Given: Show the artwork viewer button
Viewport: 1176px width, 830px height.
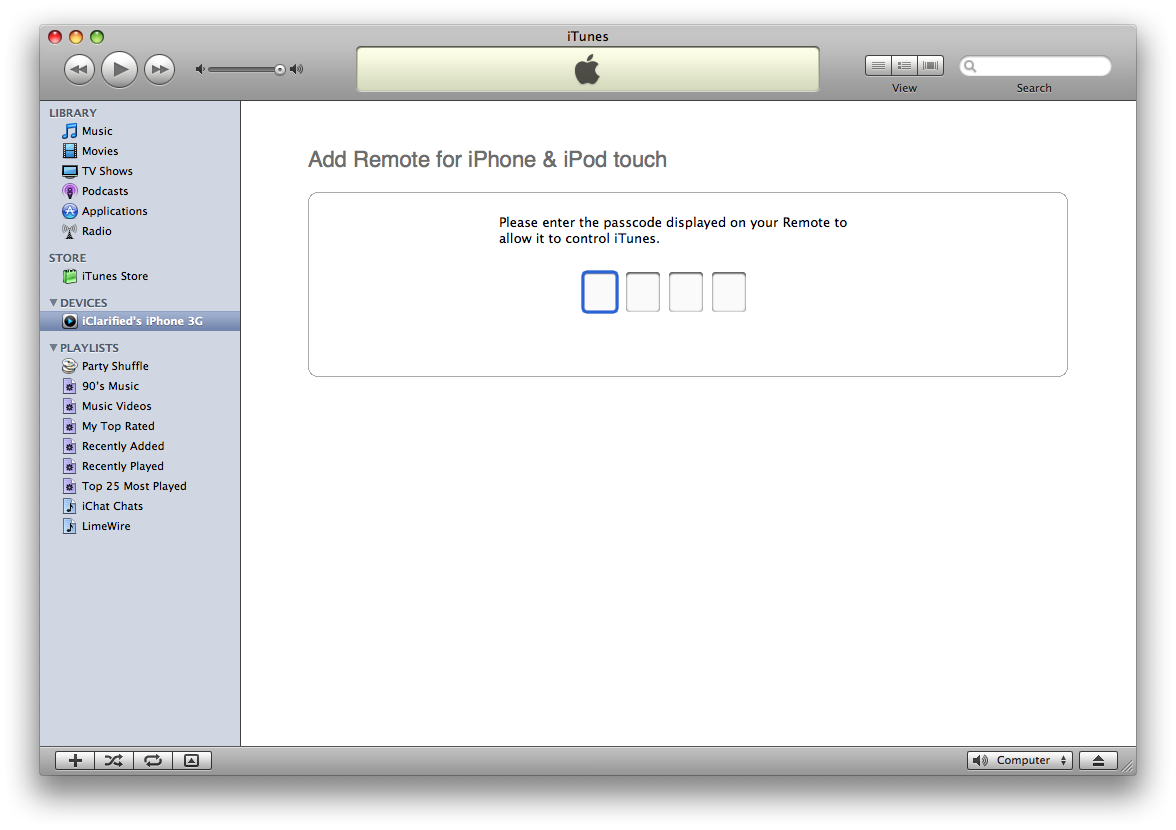Looking at the screenshot, I should point(192,760).
